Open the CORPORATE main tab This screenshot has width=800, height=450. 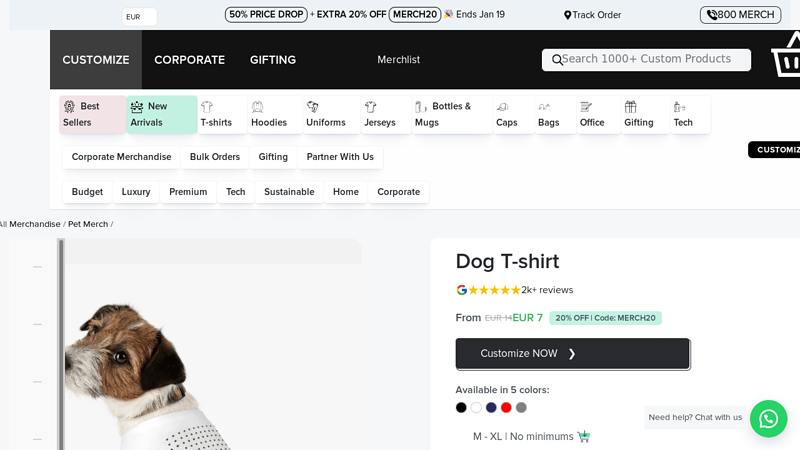tap(189, 60)
